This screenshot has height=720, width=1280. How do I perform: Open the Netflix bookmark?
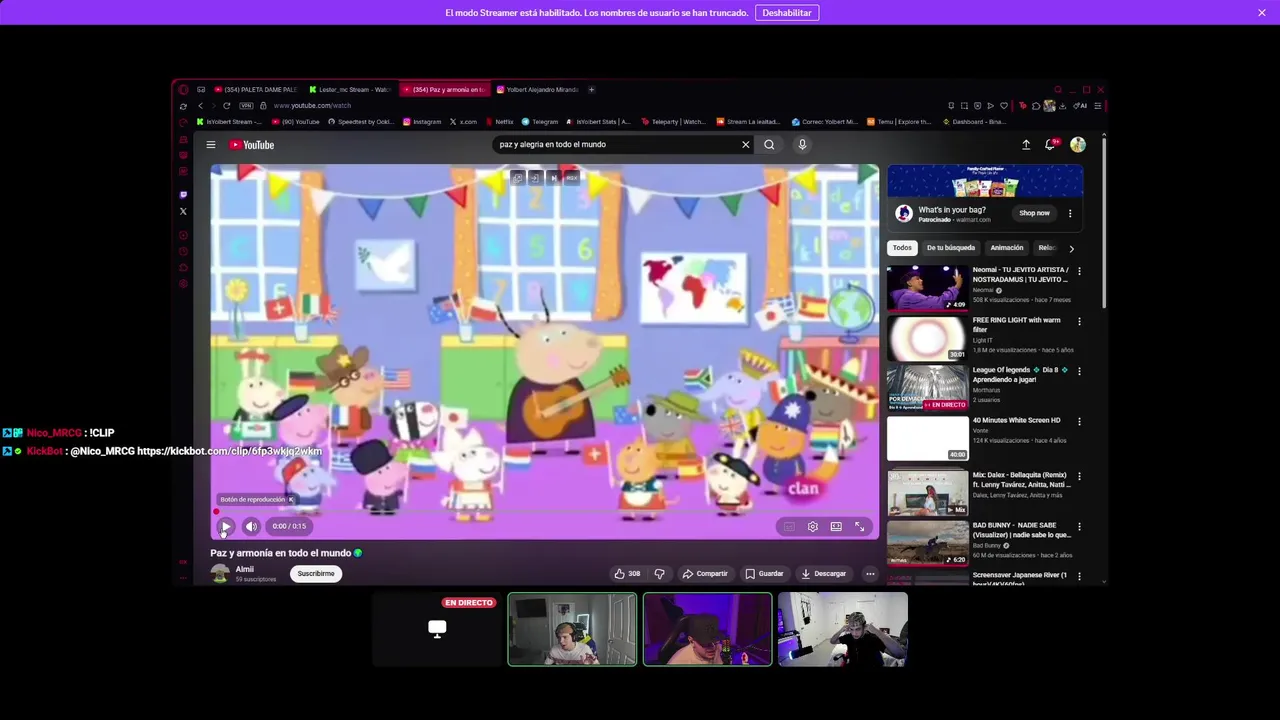(500, 122)
